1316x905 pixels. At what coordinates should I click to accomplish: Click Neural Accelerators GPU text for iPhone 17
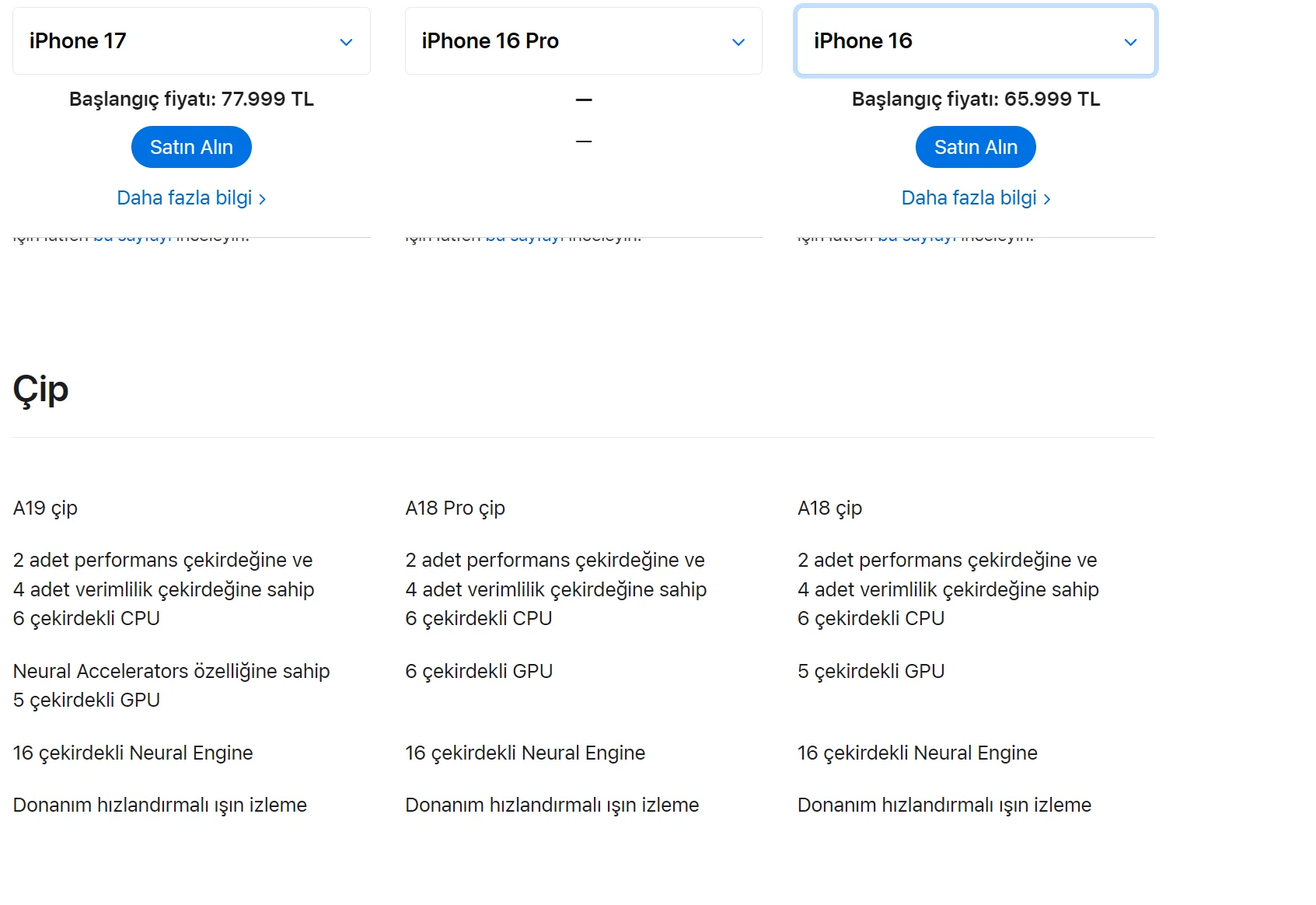pos(172,686)
